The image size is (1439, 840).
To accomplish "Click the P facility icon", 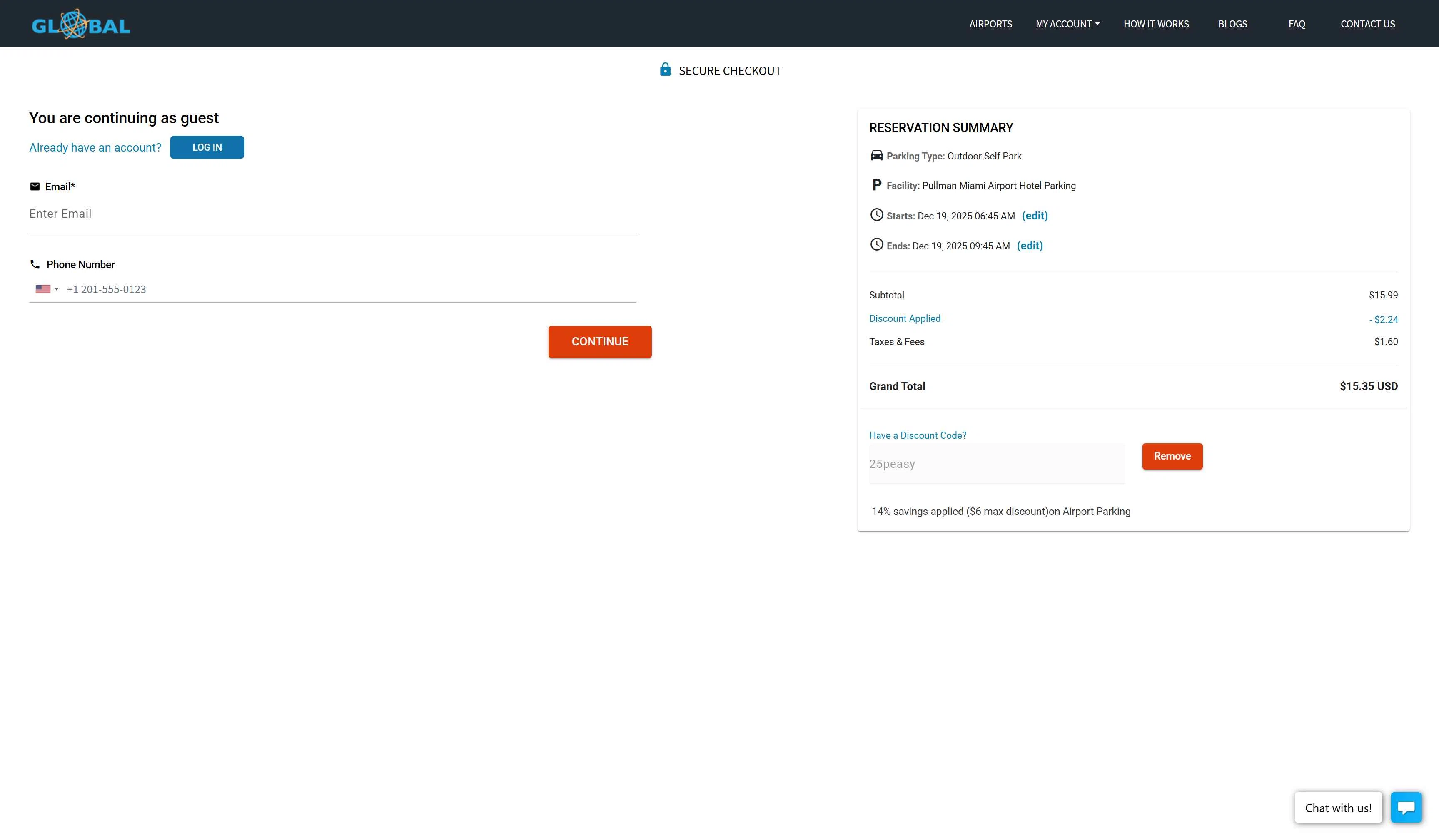I will click(876, 185).
